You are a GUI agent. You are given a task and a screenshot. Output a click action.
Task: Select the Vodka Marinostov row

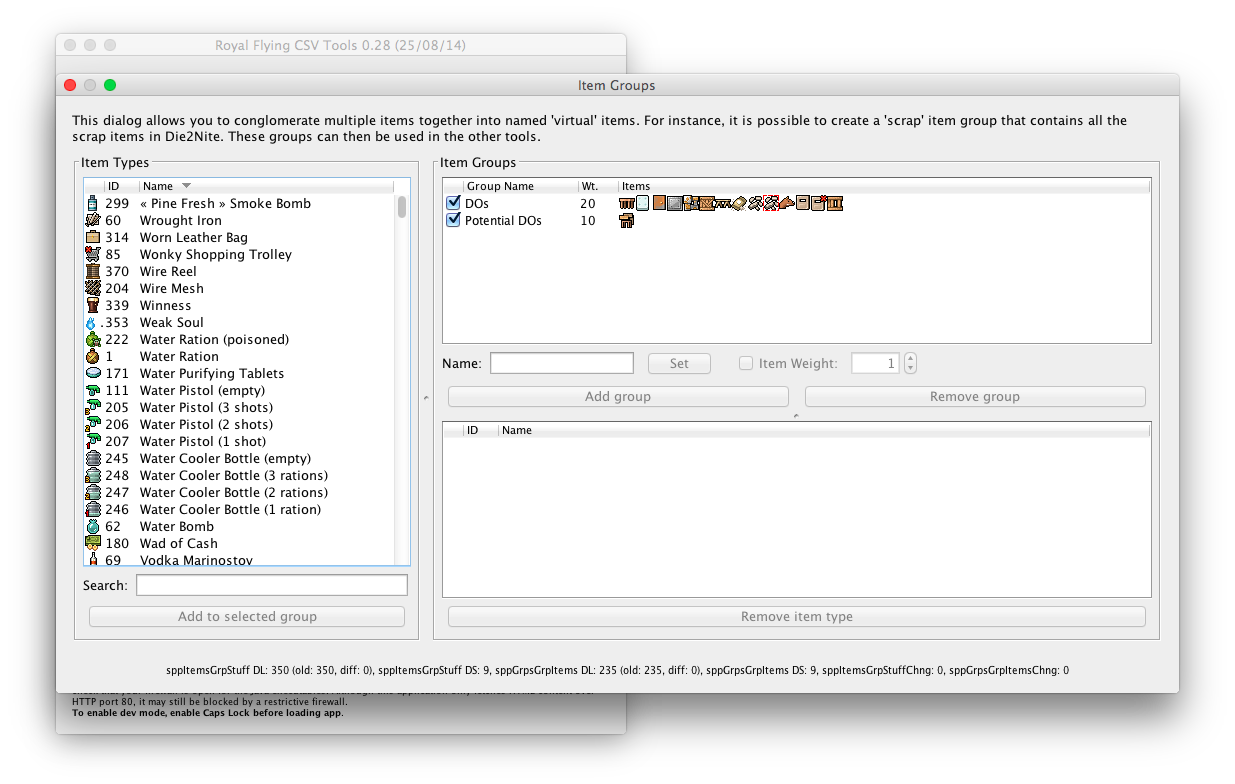click(x=240, y=560)
